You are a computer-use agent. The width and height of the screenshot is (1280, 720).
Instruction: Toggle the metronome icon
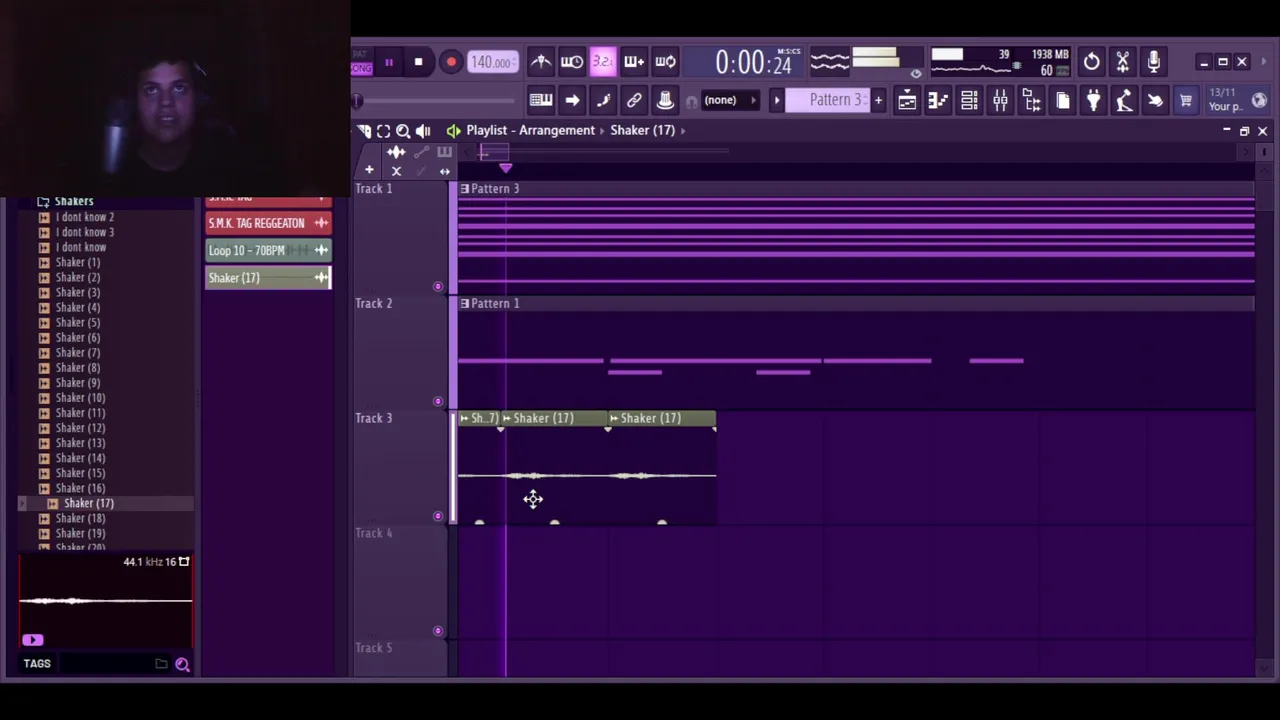[x=541, y=62]
